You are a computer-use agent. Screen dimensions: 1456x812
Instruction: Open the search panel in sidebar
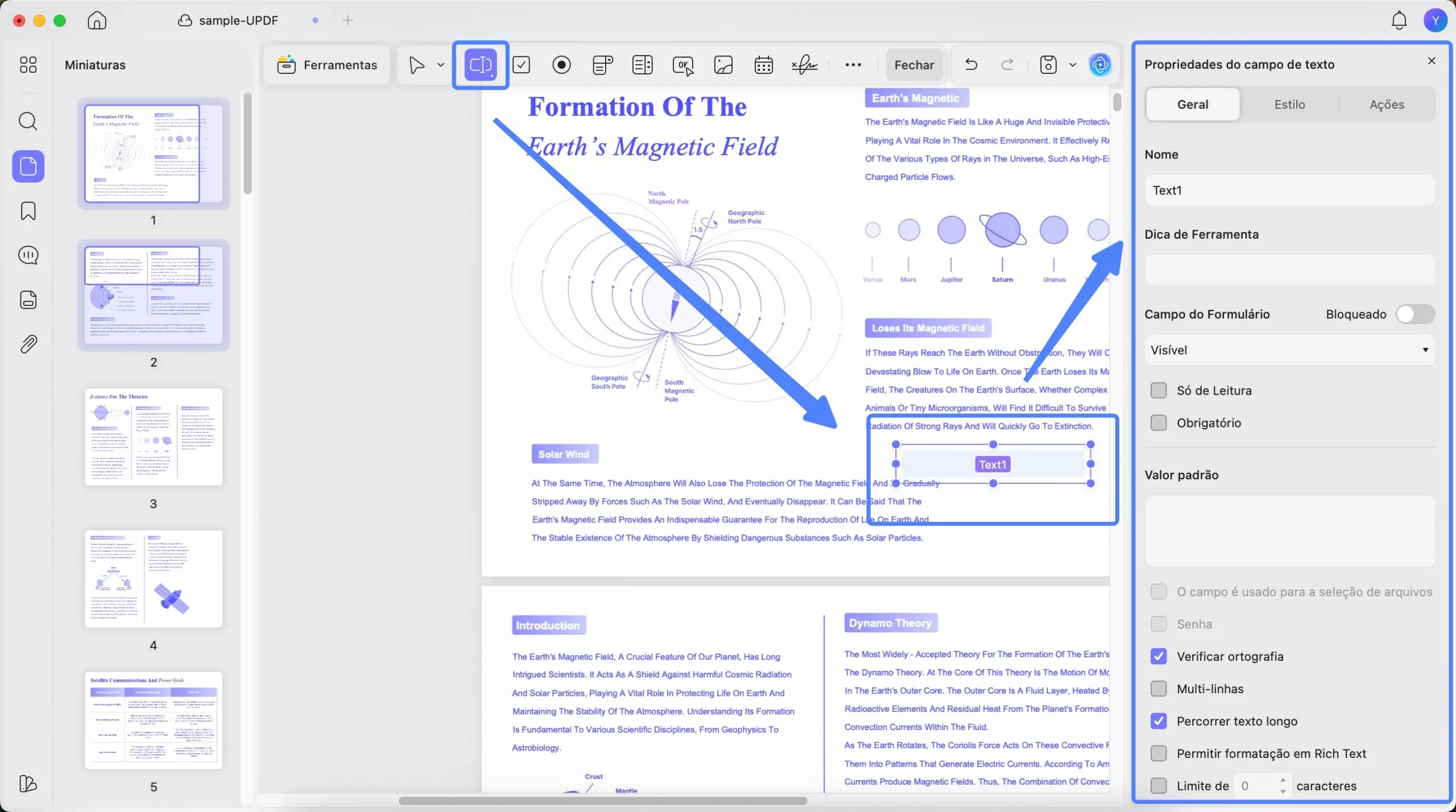28,121
